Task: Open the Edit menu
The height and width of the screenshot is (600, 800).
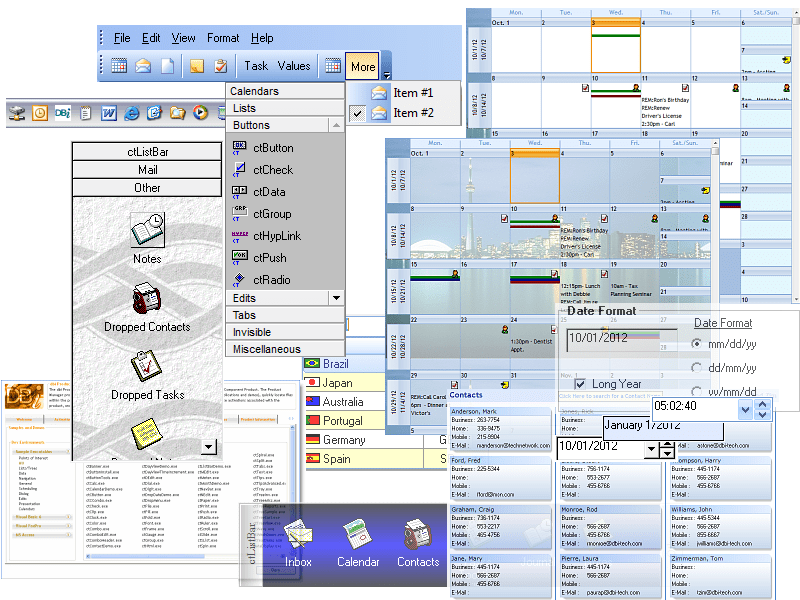Action: 151,38
